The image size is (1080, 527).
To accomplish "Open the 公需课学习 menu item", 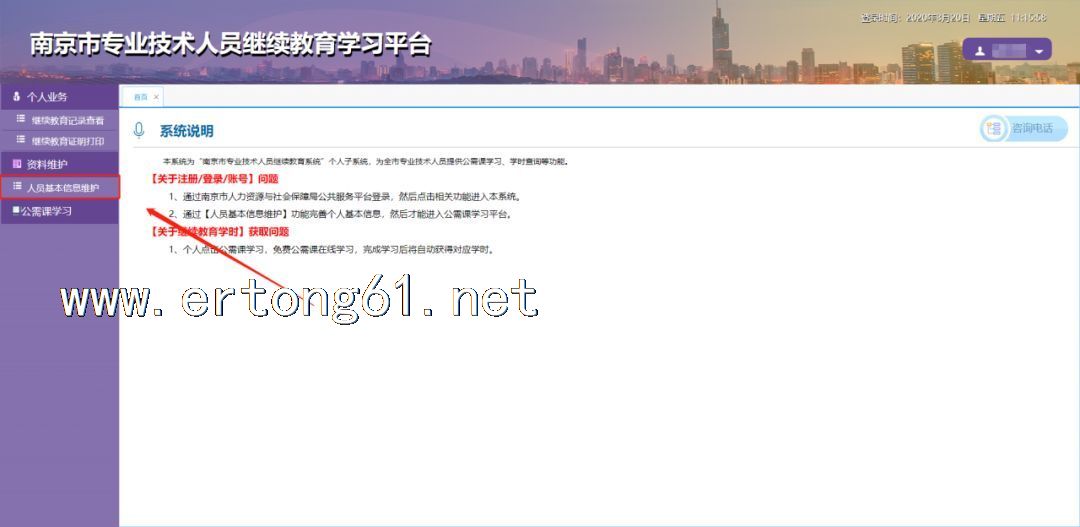I will [46, 211].
